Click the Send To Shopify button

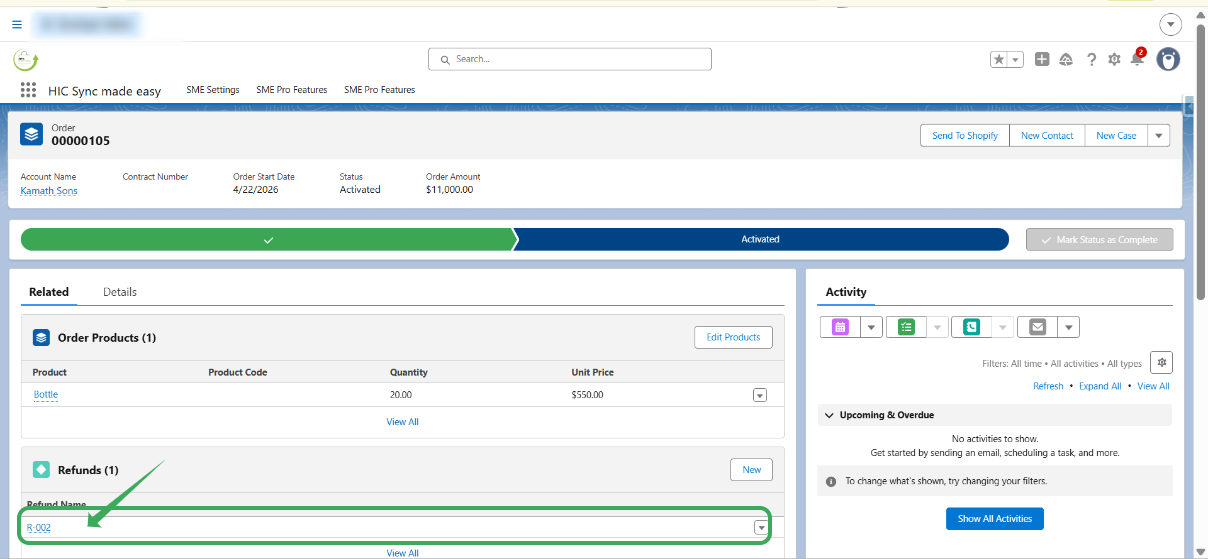click(965, 135)
